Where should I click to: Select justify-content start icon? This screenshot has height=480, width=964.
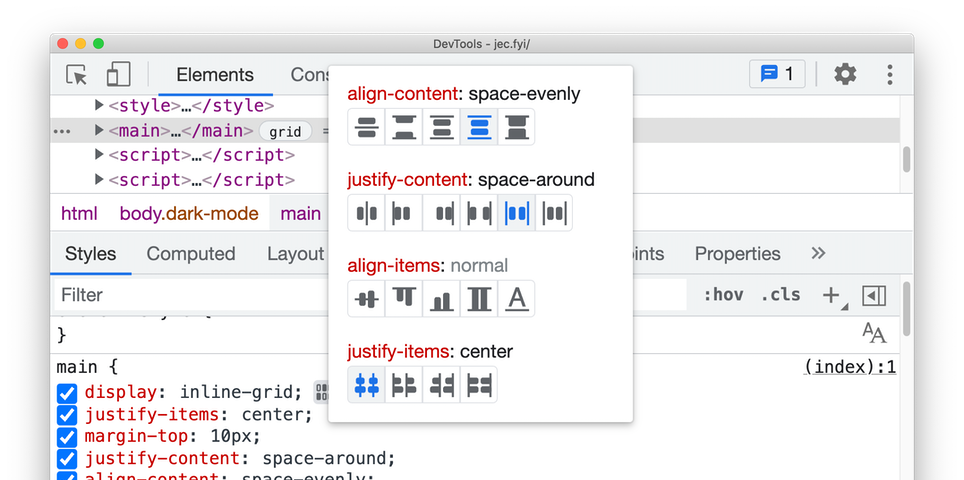(404, 213)
